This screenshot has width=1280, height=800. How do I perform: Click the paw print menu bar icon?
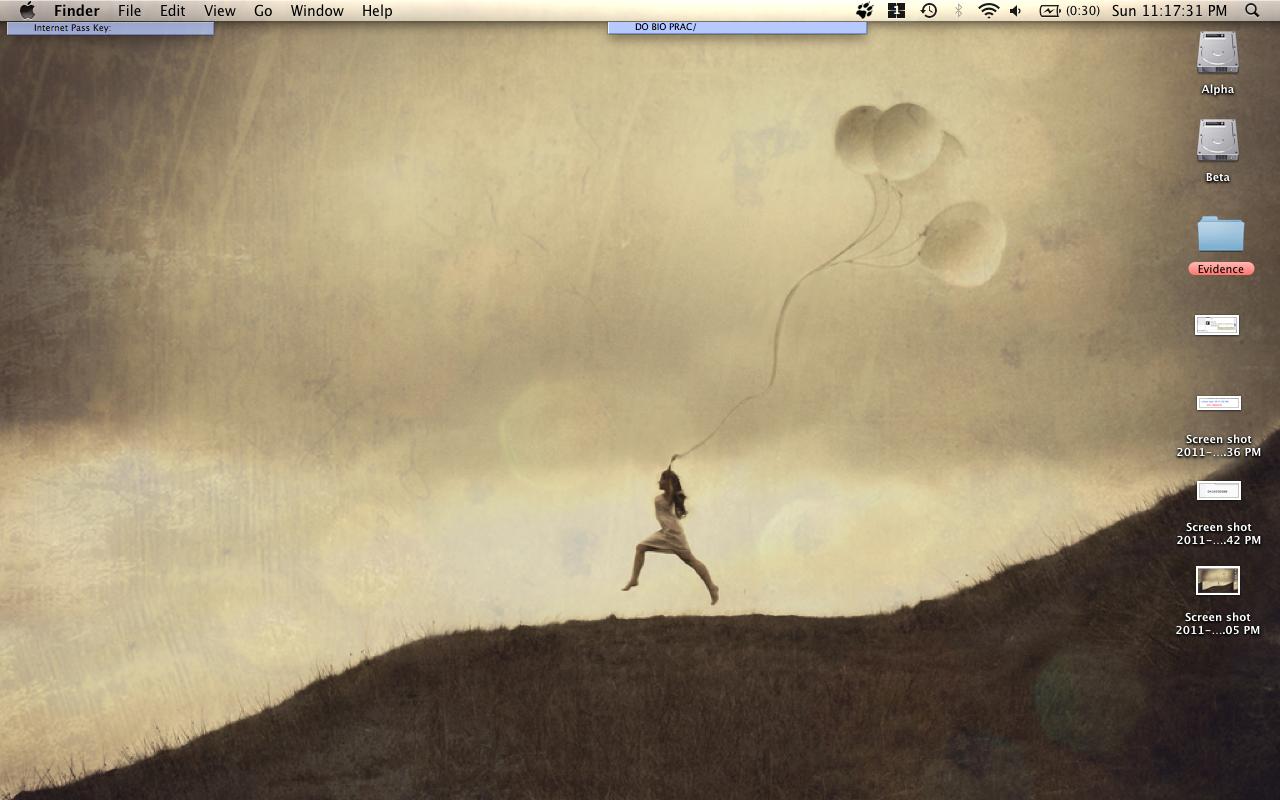(x=865, y=11)
